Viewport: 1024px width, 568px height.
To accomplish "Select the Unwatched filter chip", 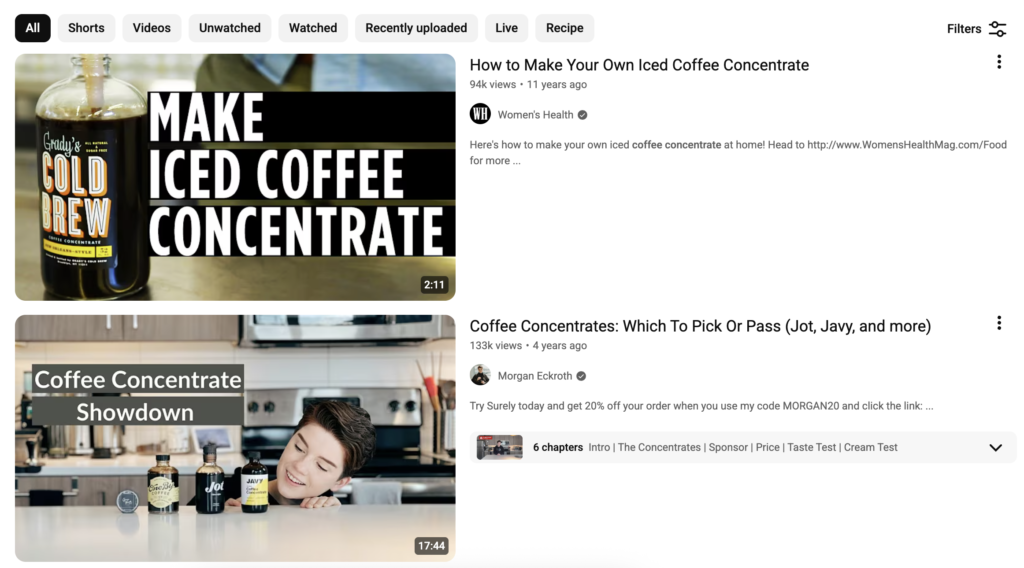I will [229, 28].
